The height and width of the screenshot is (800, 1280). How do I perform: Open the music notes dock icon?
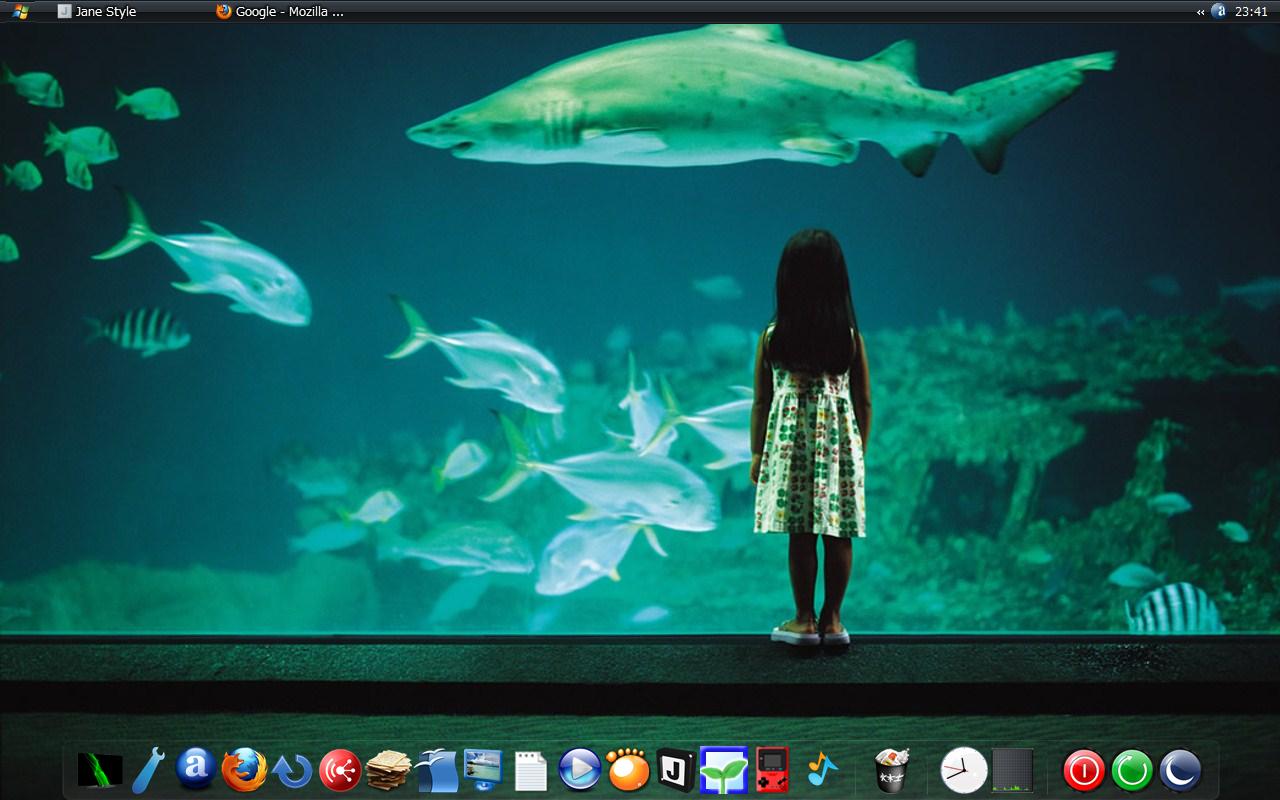[x=820, y=769]
